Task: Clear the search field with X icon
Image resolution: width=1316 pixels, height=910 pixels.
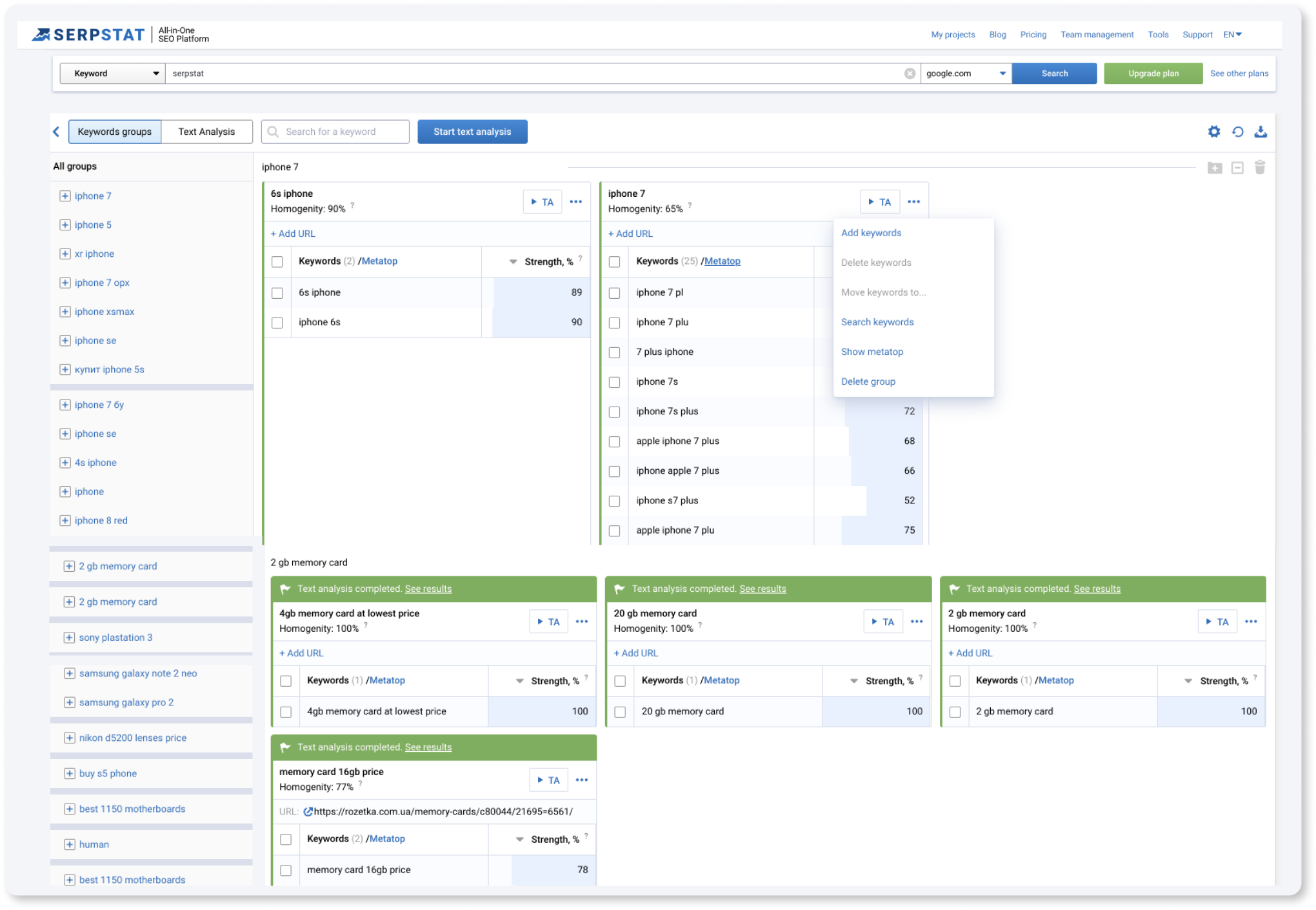Action: 910,74
